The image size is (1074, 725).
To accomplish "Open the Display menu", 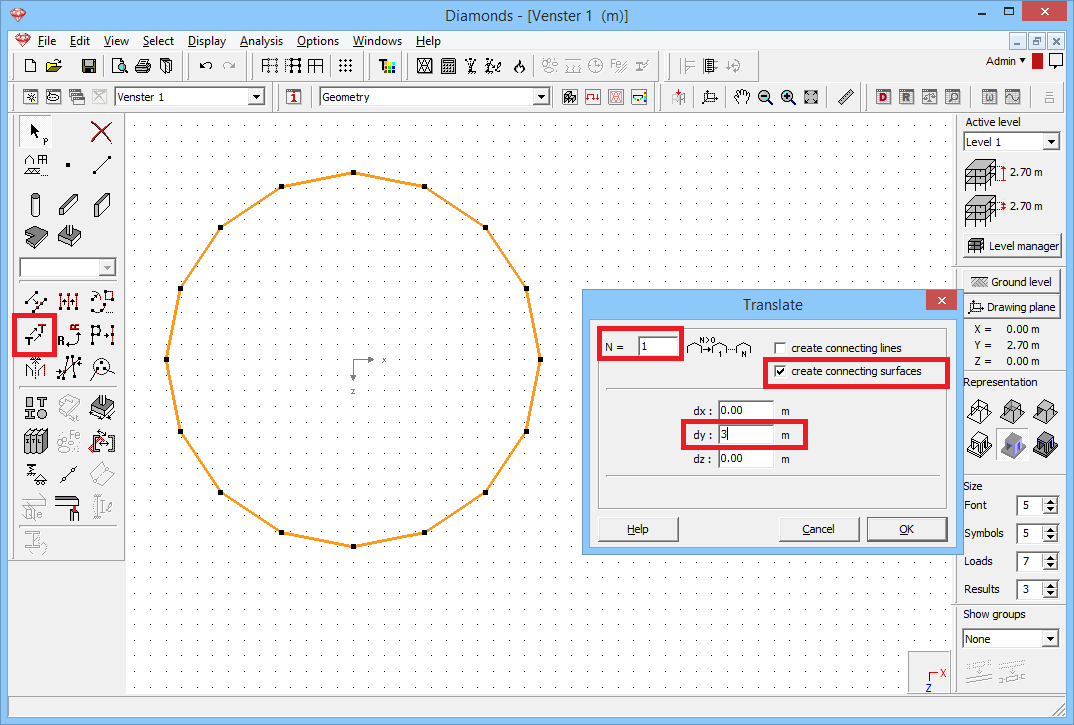I will 207,41.
